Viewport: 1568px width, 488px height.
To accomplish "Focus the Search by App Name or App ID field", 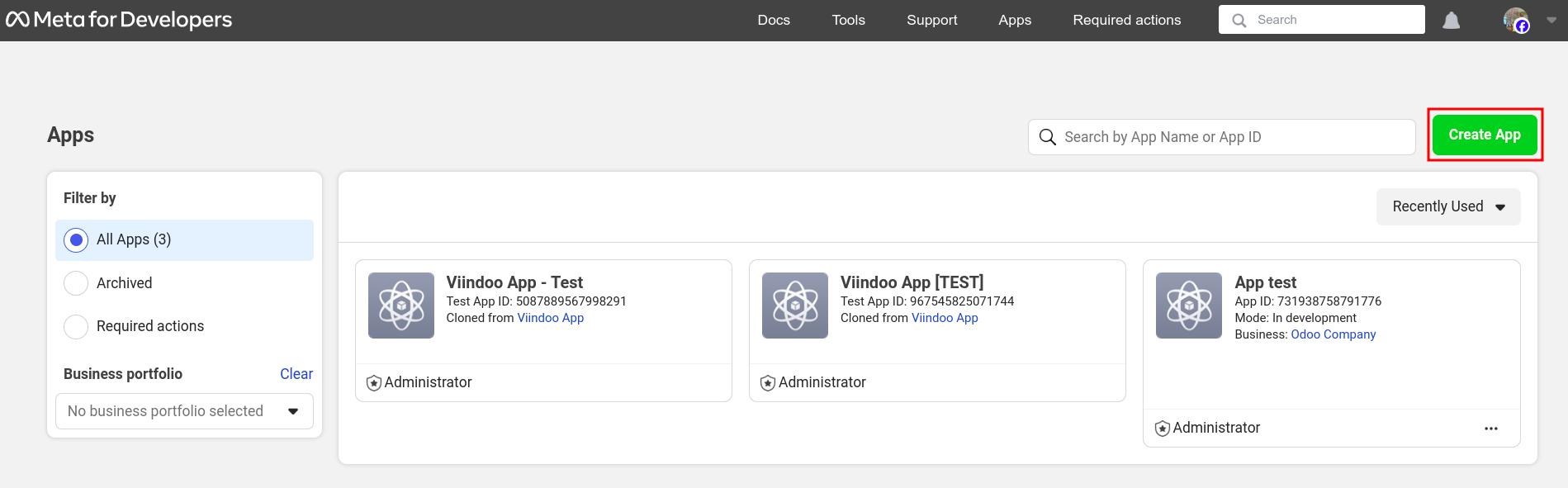I will pos(1222,137).
